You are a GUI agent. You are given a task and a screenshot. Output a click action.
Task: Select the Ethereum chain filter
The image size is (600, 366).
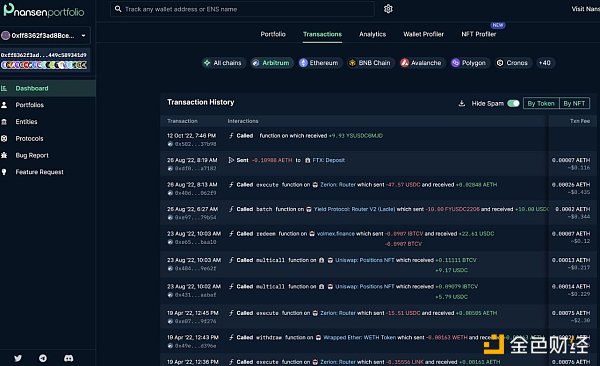point(319,63)
